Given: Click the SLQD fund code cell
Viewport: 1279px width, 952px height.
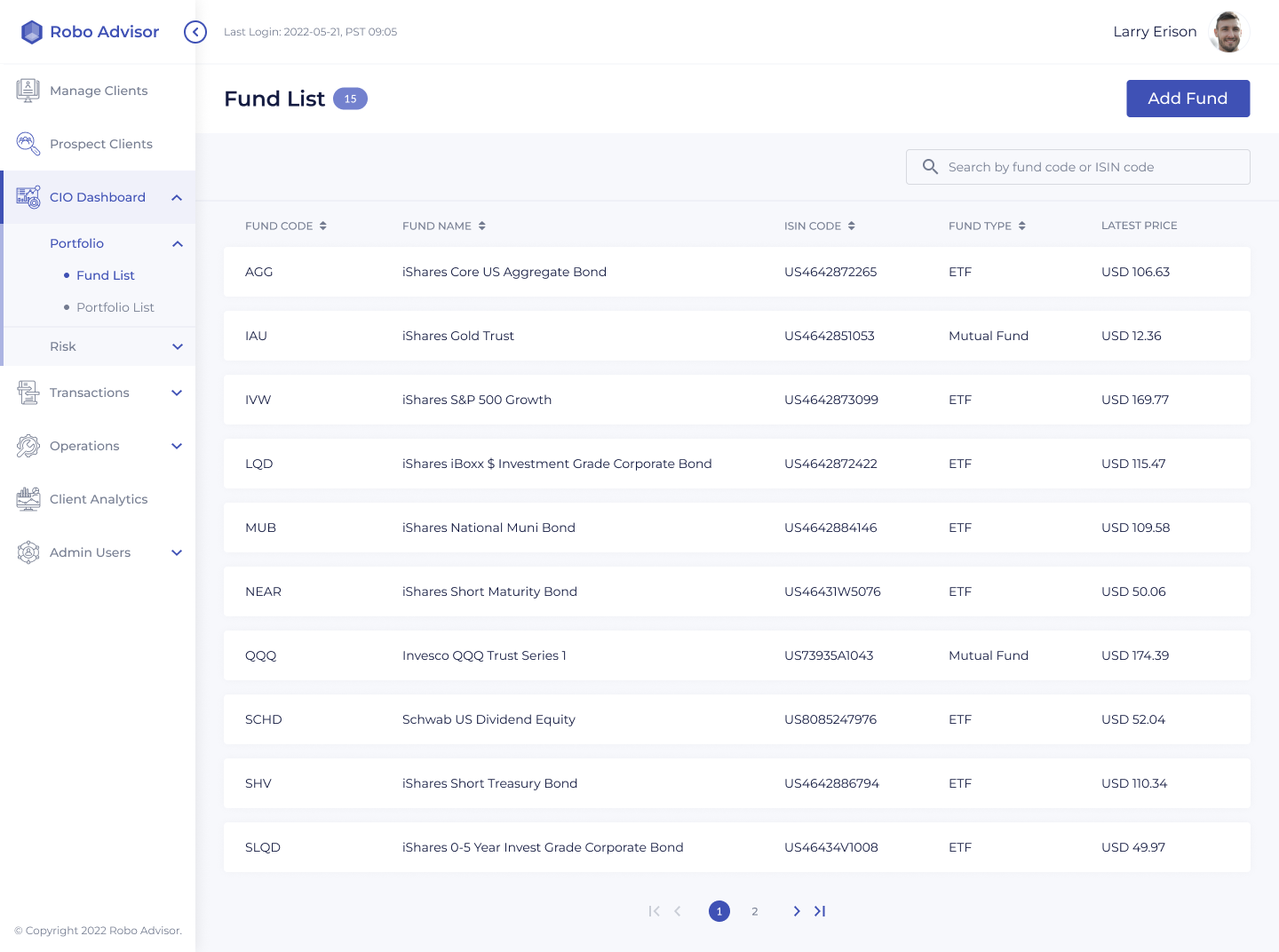Looking at the screenshot, I should 263,847.
